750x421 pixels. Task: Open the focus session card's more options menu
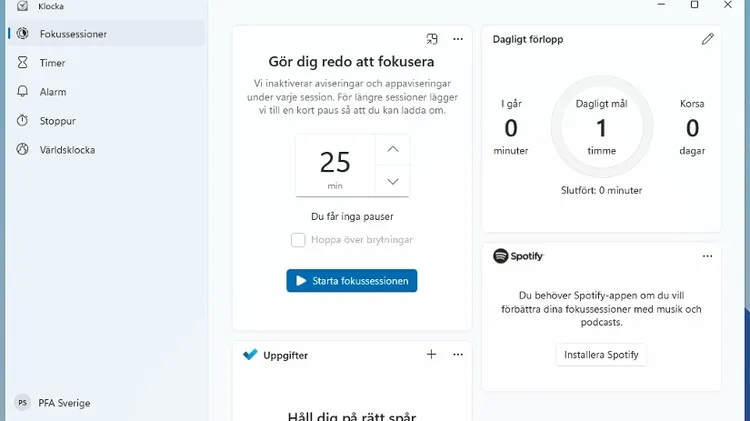(x=458, y=39)
